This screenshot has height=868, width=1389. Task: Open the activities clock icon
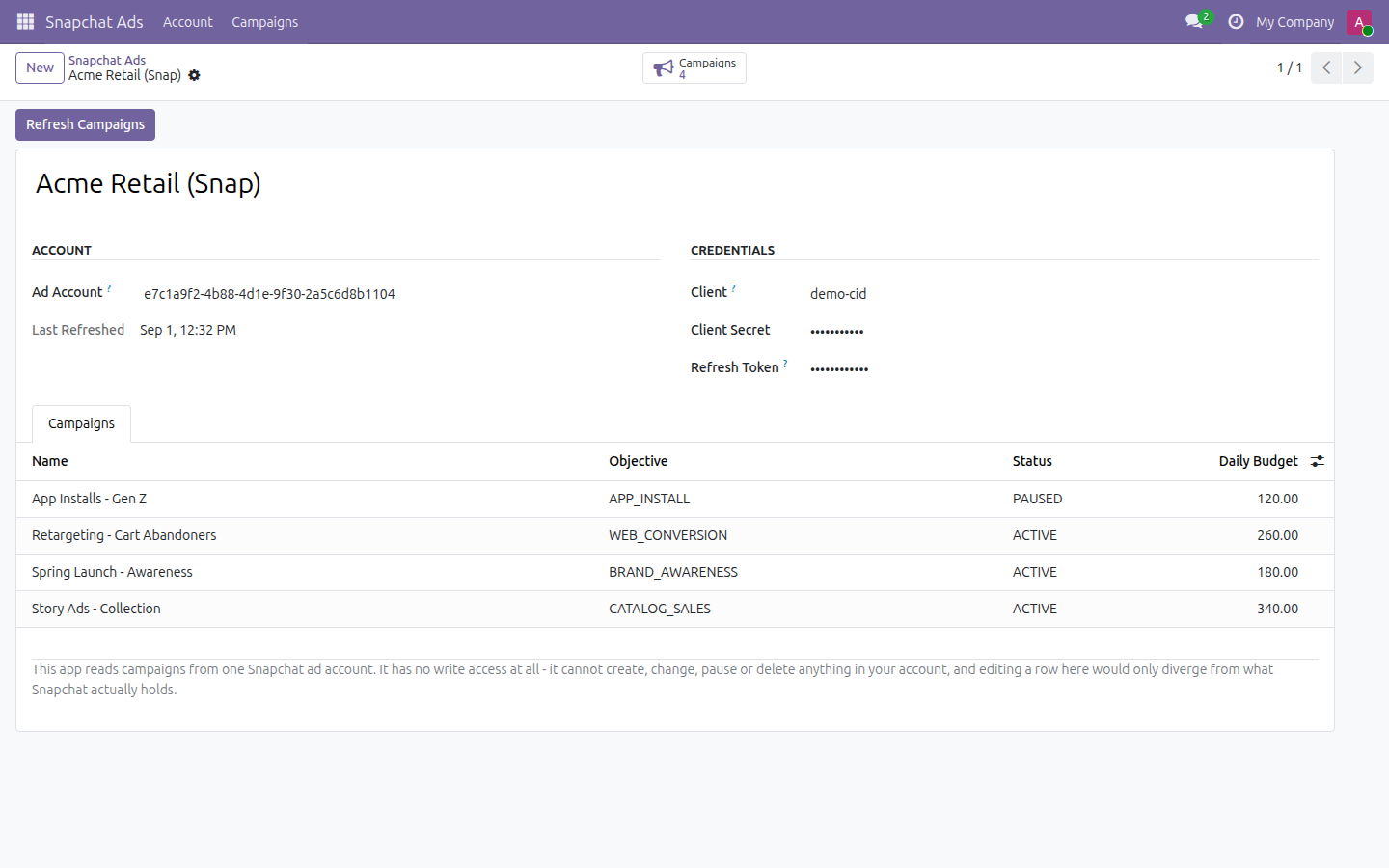(x=1236, y=21)
